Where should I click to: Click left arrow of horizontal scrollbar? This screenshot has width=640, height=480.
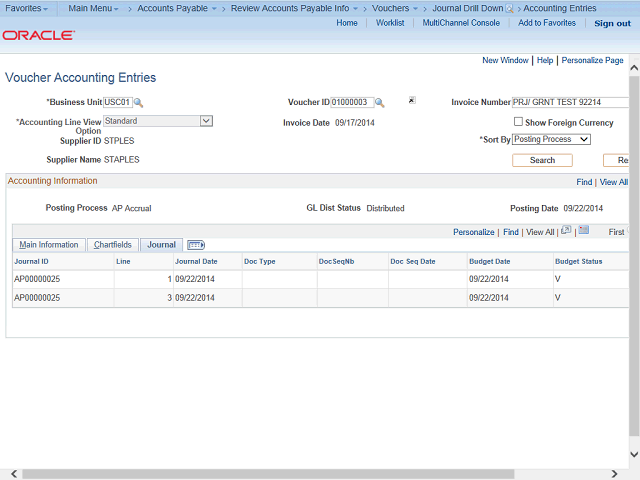[14, 473]
